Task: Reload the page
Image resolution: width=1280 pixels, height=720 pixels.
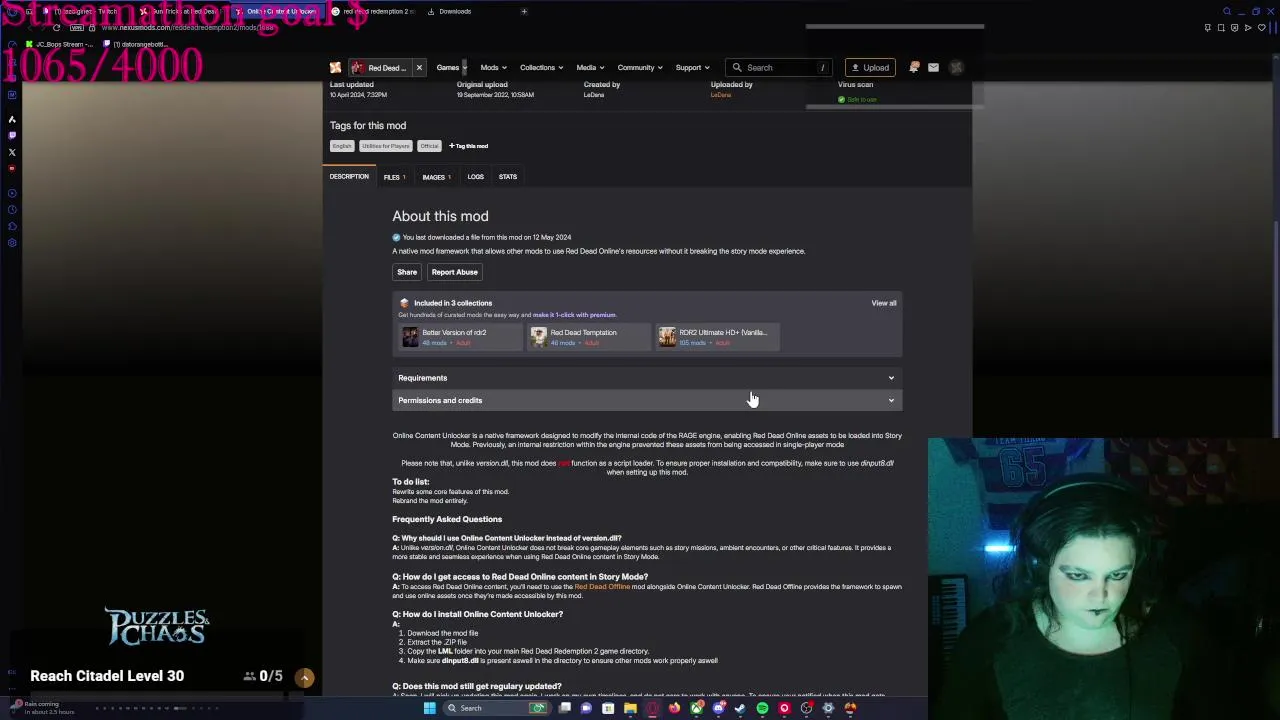Action: [x=56, y=27]
